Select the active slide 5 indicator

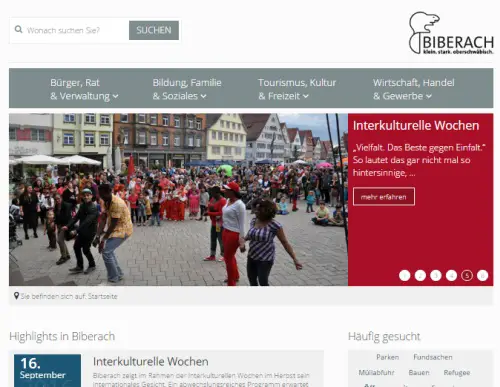coord(467,275)
